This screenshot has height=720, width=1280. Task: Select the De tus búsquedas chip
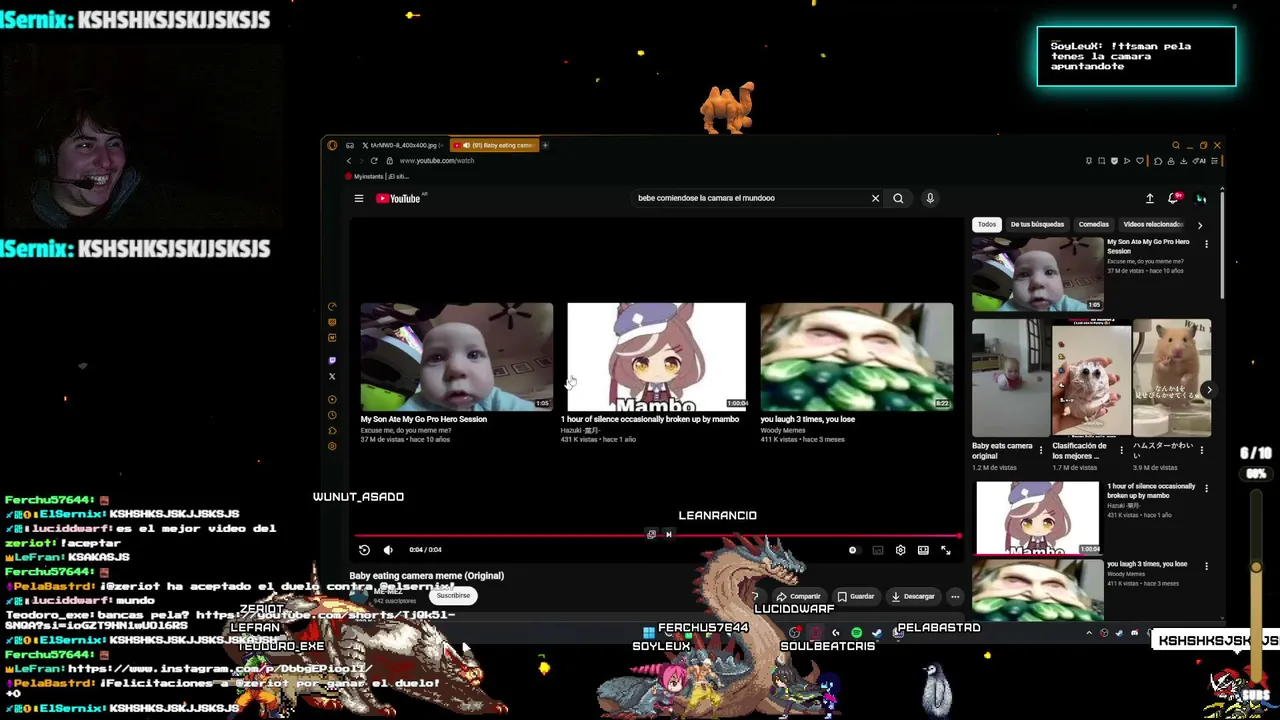[x=1037, y=224]
